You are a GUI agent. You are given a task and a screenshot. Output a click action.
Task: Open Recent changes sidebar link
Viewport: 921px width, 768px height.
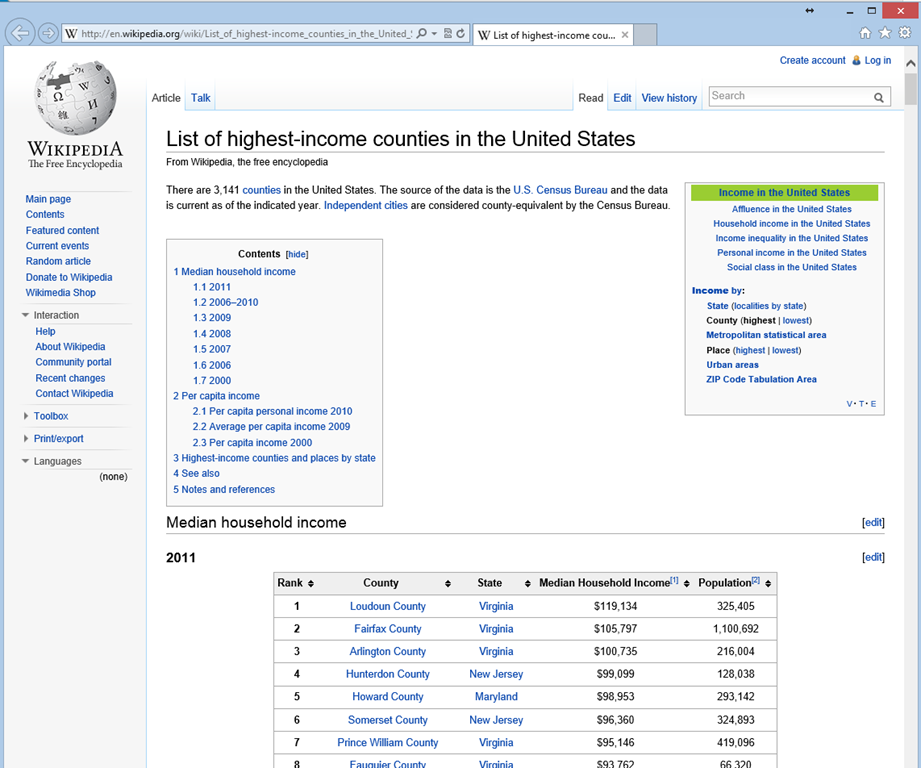tap(70, 378)
